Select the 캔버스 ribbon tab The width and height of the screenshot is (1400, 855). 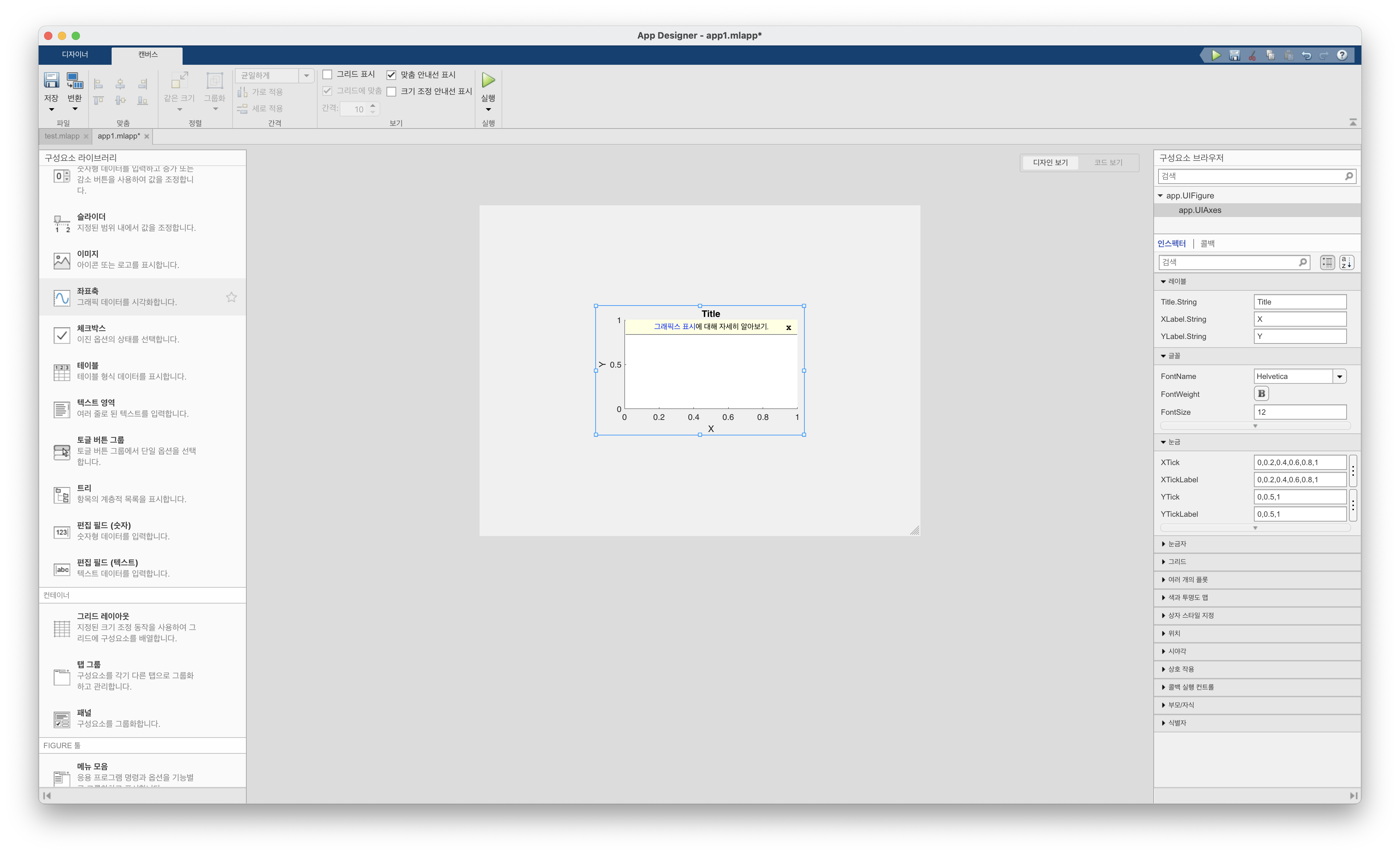[x=147, y=54]
